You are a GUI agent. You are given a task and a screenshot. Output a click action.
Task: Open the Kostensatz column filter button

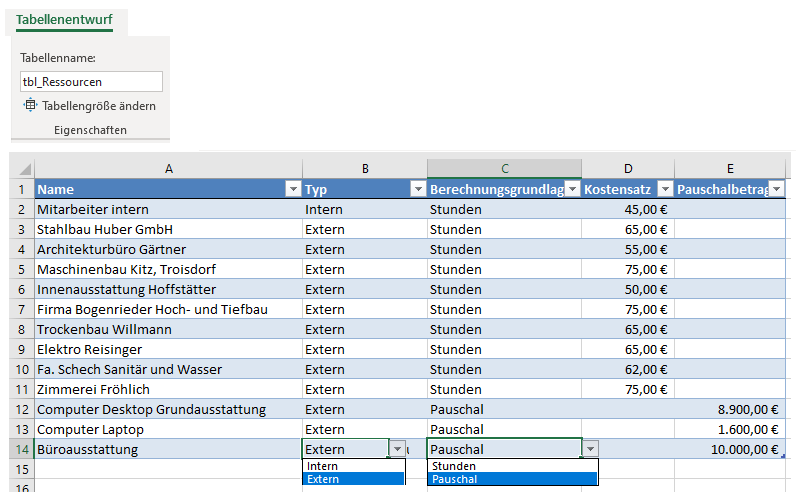click(x=664, y=189)
